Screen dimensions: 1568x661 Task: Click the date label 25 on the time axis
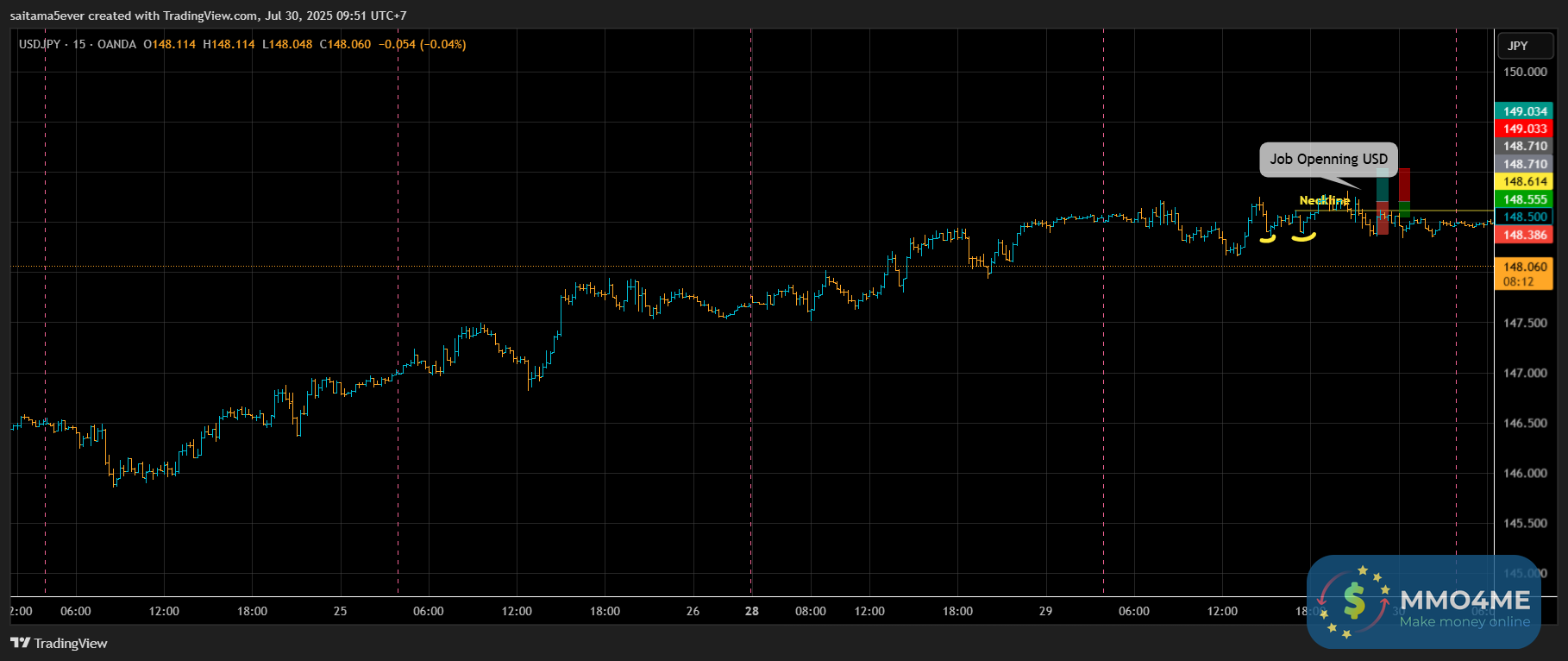point(340,611)
